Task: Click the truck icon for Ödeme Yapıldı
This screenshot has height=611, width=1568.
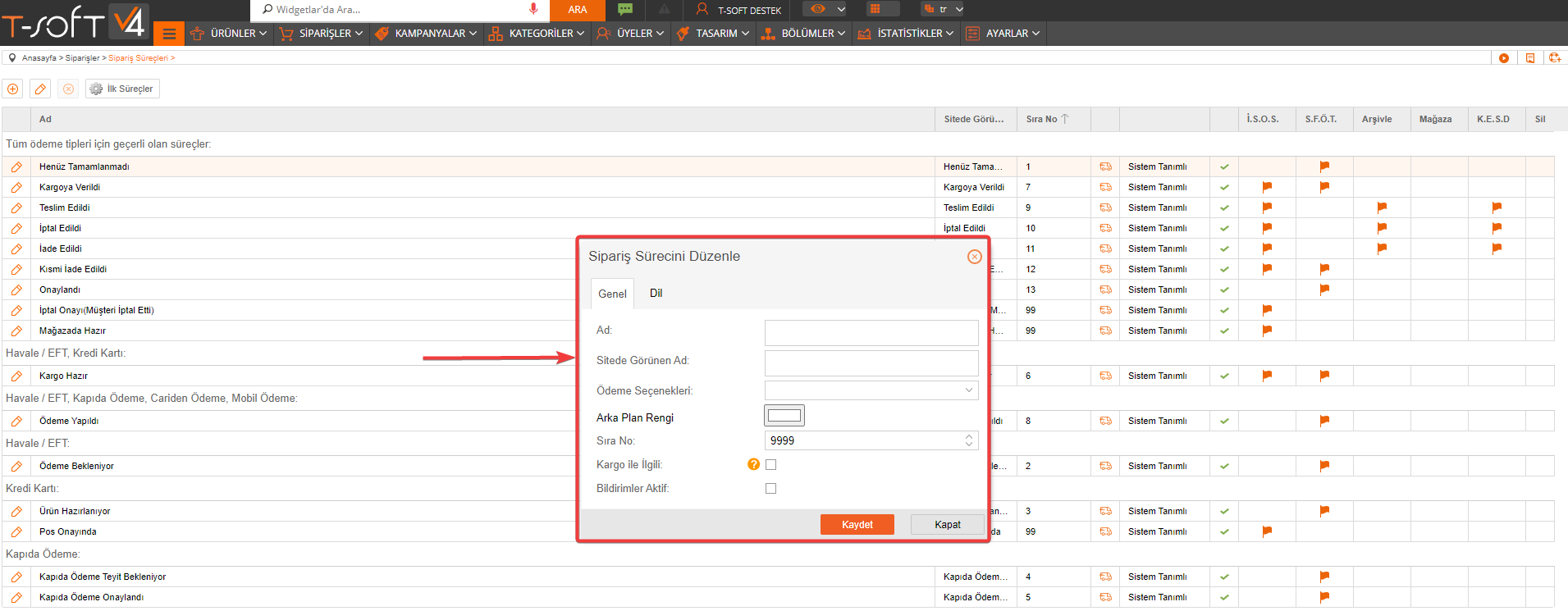Action: (1106, 421)
